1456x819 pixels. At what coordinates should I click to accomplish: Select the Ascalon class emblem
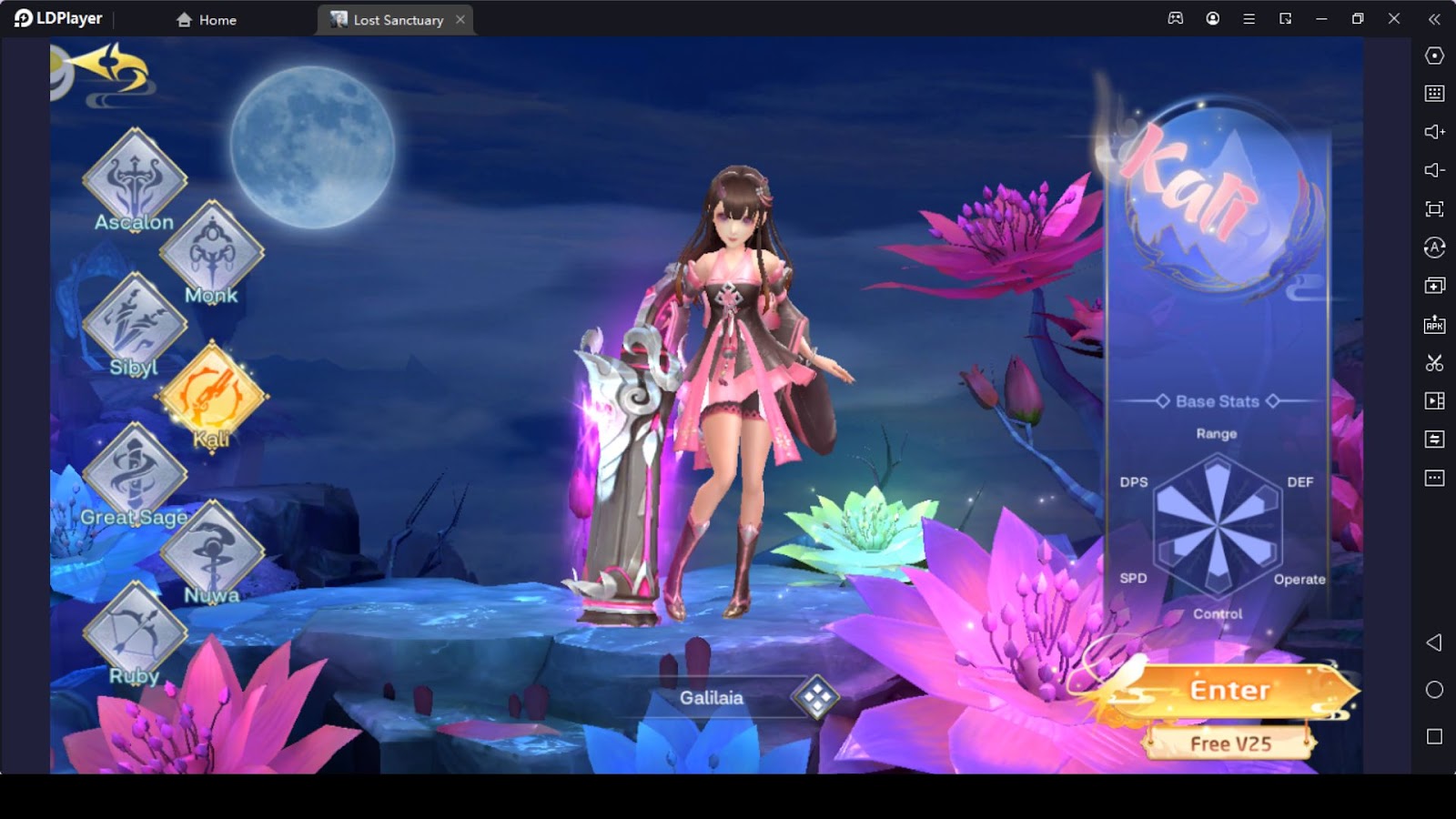click(135, 179)
